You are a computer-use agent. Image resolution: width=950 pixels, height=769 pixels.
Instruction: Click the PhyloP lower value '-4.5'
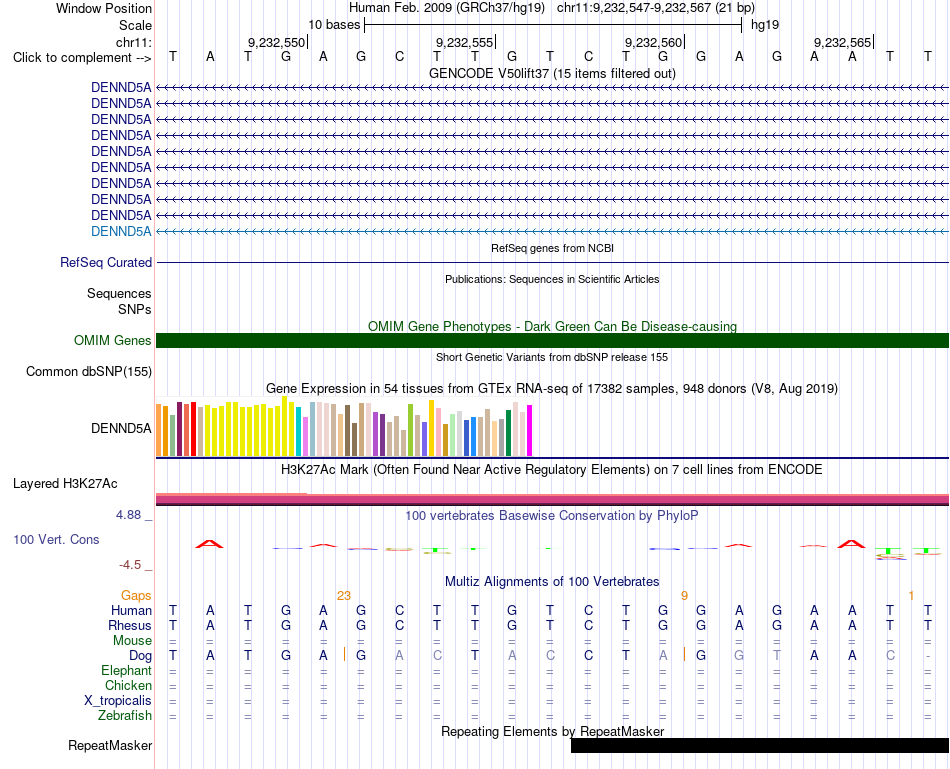pyautogui.click(x=130, y=565)
